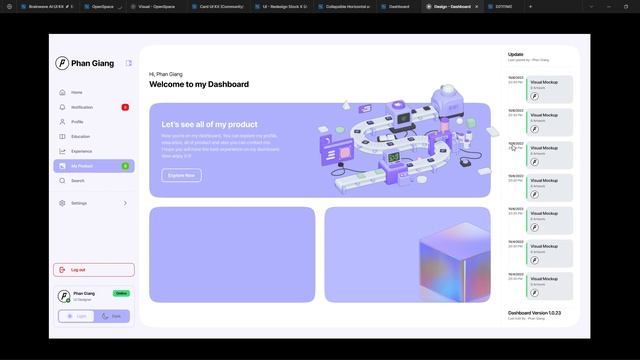Screen dimensions: 640x360
Task: Click the green My Product count badge
Action: click(125, 166)
